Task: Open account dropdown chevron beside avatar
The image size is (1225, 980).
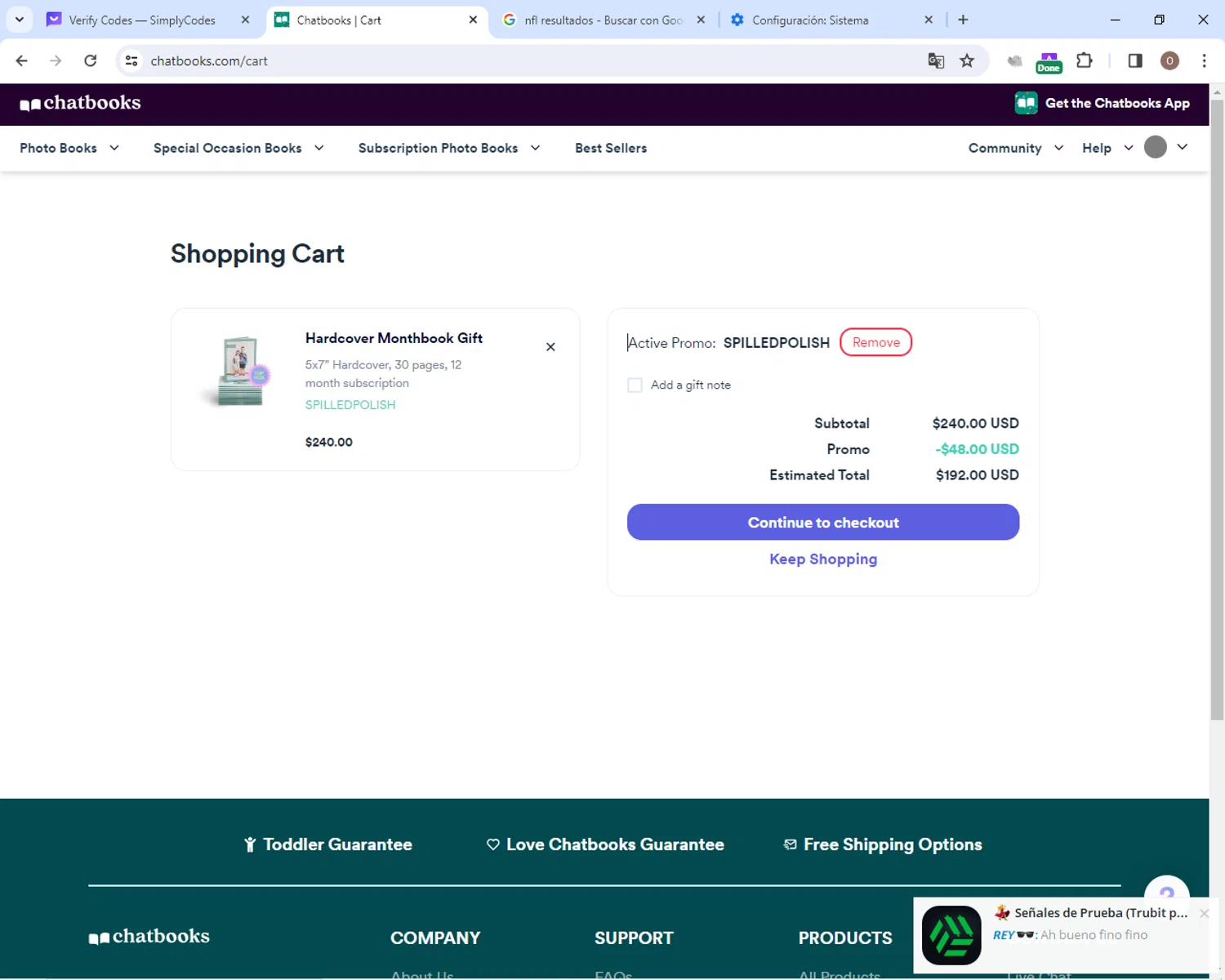Action: tap(1182, 147)
